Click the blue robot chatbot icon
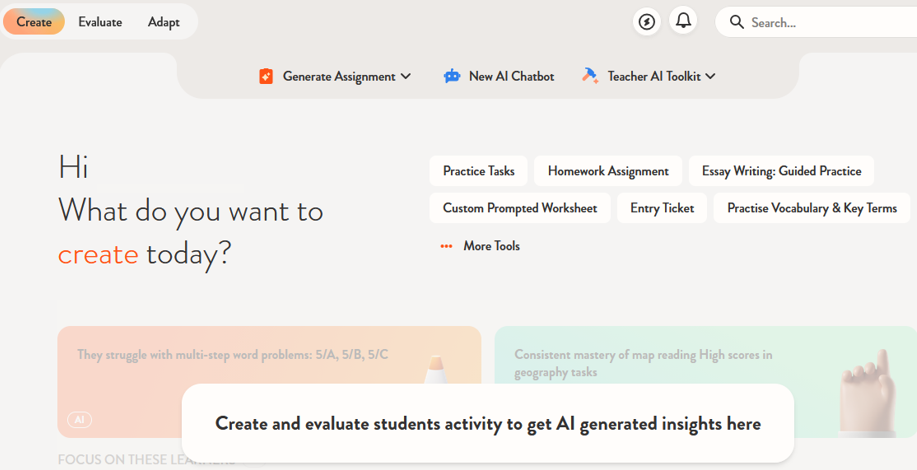This screenshot has height=470, width=917. click(452, 76)
